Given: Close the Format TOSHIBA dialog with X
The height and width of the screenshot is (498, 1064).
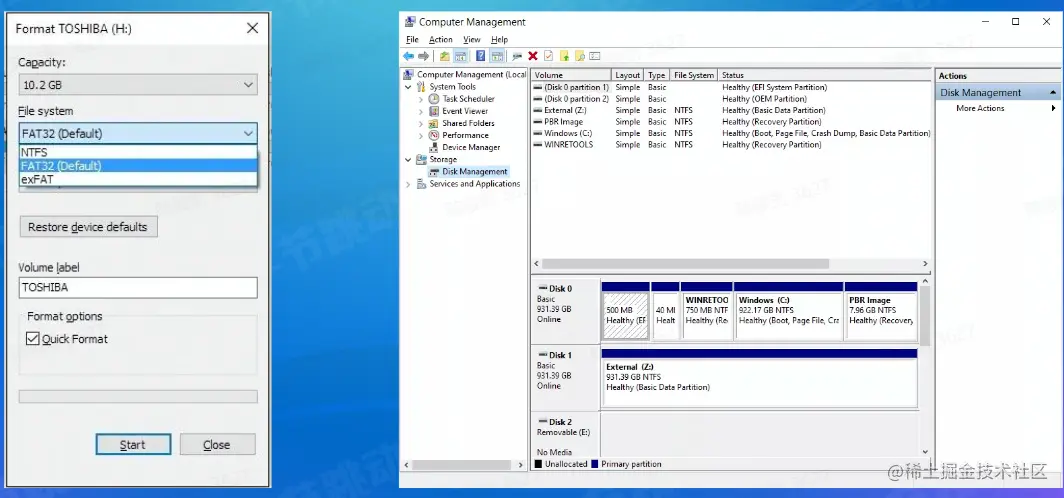Looking at the screenshot, I should pyautogui.click(x=252, y=28).
